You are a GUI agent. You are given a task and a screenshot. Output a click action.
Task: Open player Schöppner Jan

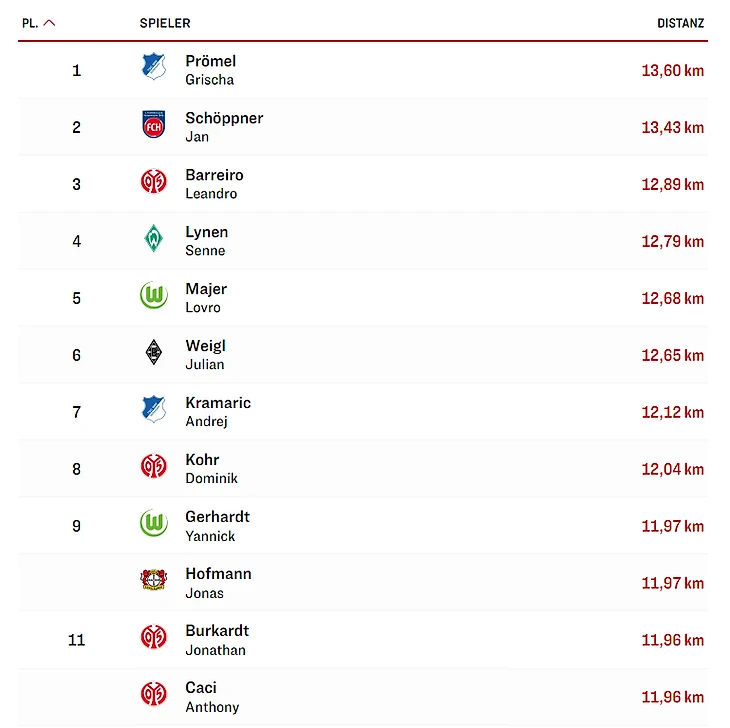click(224, 127)
